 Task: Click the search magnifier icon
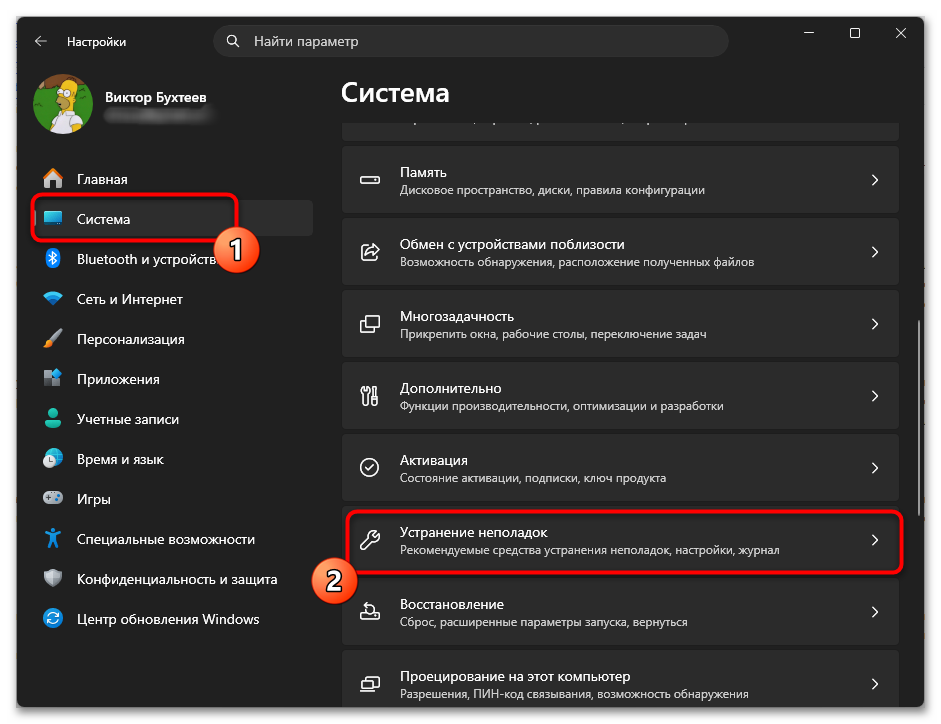click(233, 41)
